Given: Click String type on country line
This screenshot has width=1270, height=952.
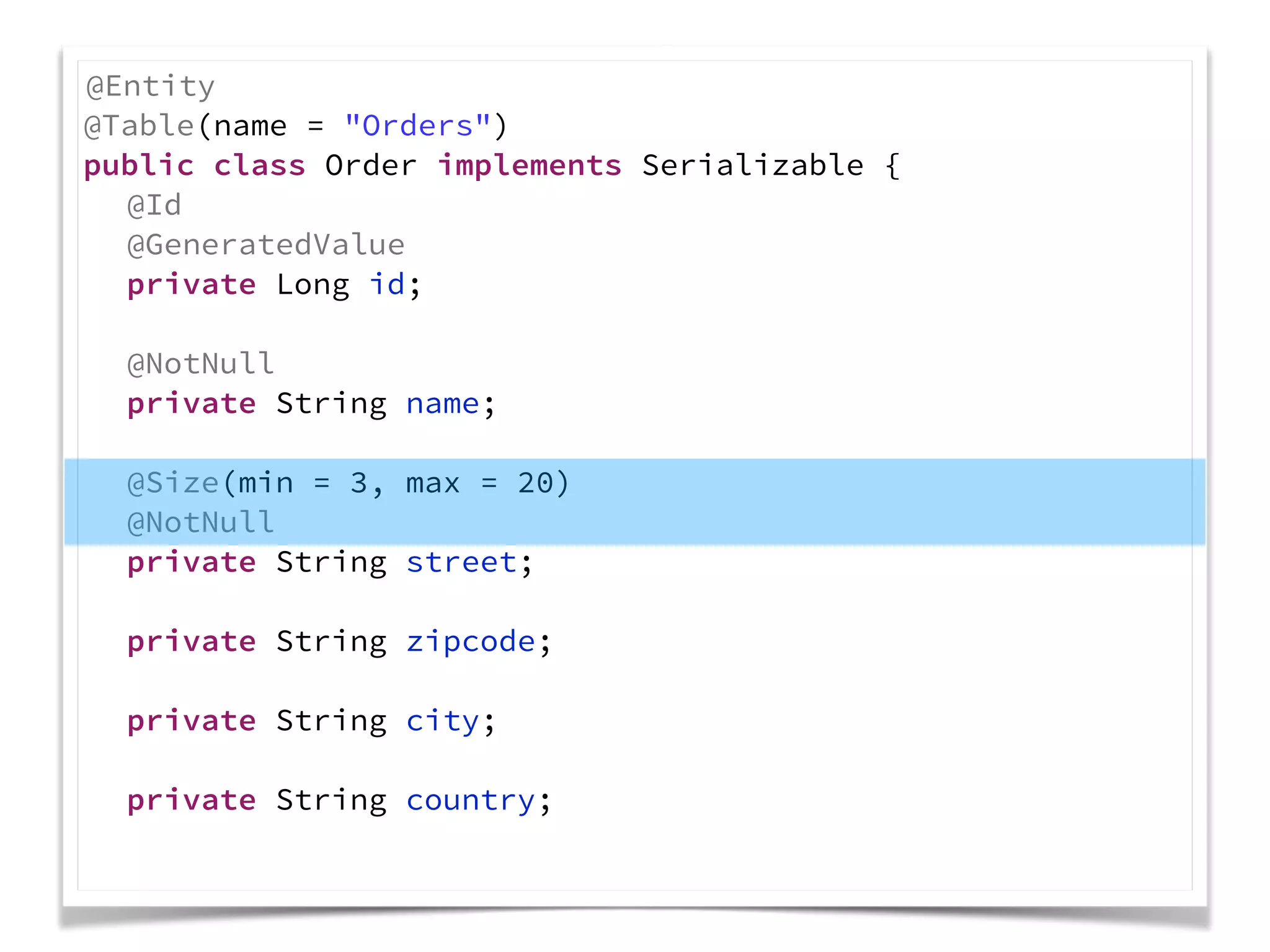Looking at the screenshot, I should [332, 801].
